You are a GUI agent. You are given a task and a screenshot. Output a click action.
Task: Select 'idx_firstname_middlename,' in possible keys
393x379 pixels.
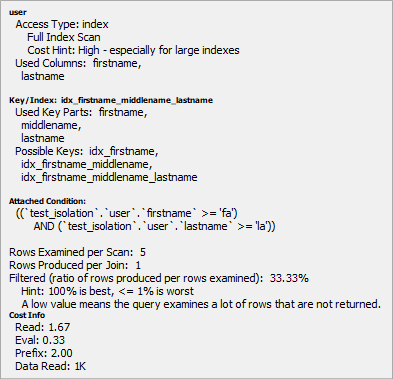pos(87,164)
